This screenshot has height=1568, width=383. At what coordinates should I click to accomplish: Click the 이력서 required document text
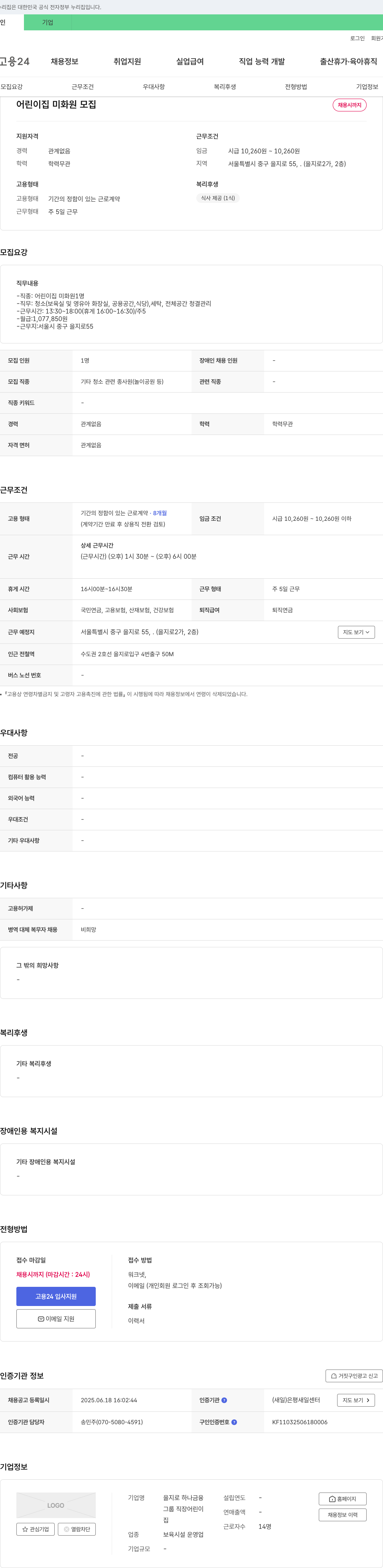[x=136, y=1320]
